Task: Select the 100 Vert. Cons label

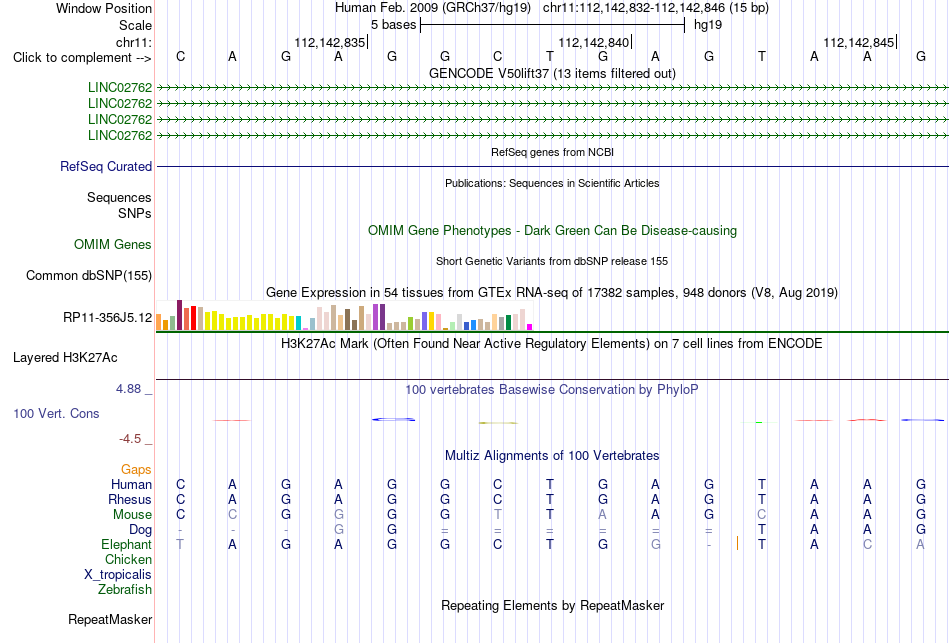Action: point(56,413)
